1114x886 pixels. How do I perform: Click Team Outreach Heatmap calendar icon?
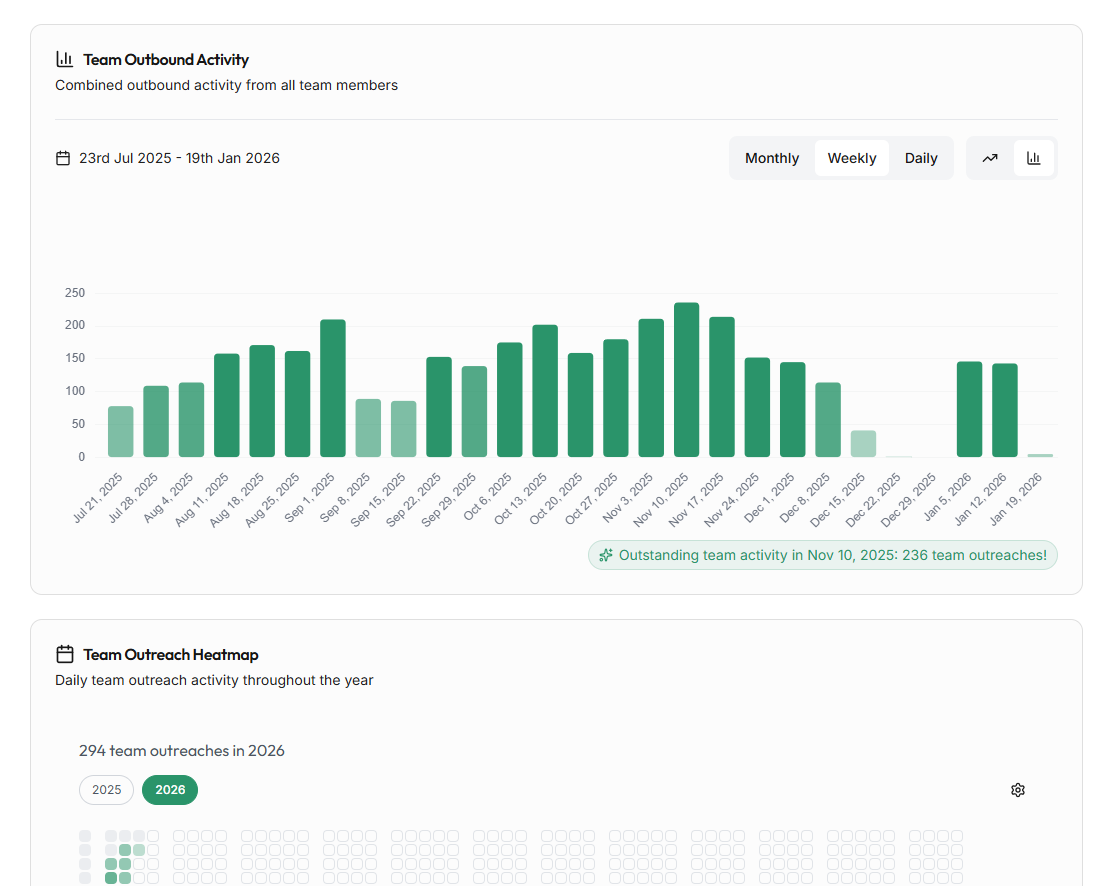click(x=65, y=654)
